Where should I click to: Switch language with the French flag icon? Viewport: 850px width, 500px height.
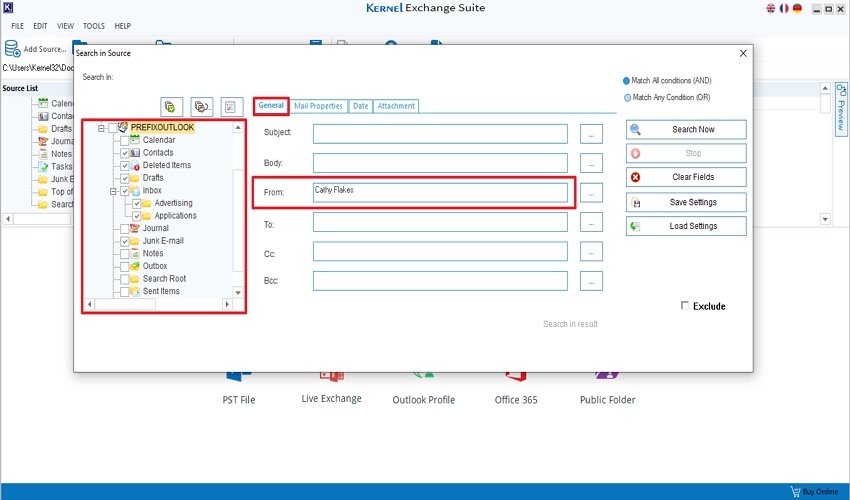(784, 8)
